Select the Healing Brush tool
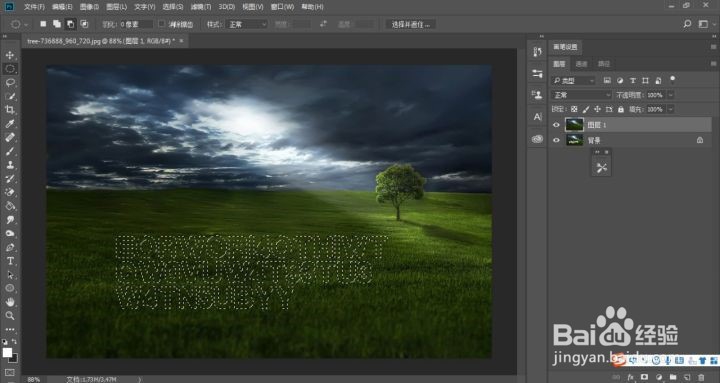 (x=10, y=137)
